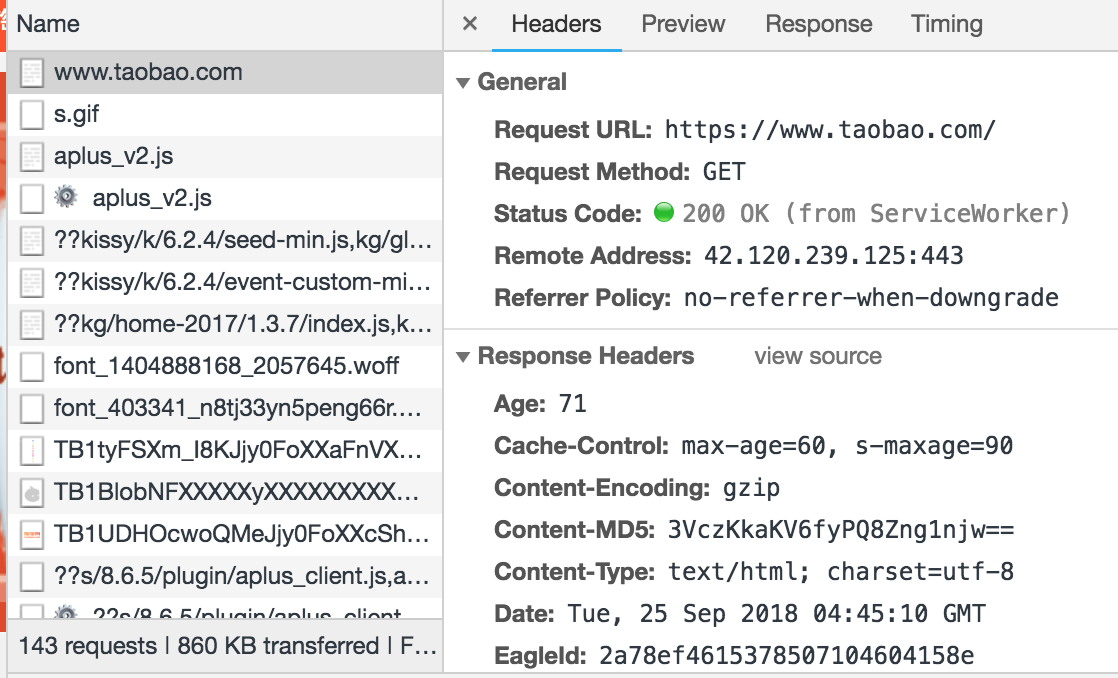The image size is (1118, 678).
Task: Open the Response tab
Action: (818, 24)
